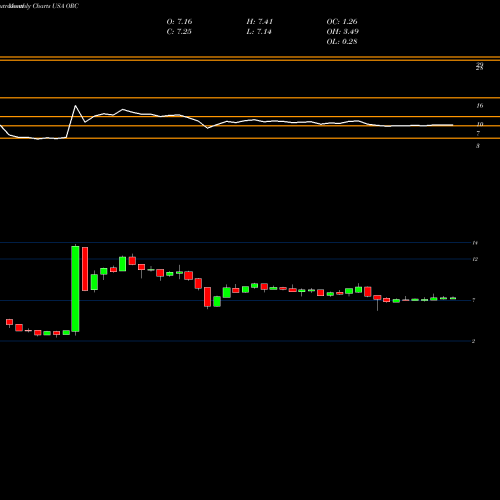
Task: Click the tallest green candlestick
Action: pos(75,289)
